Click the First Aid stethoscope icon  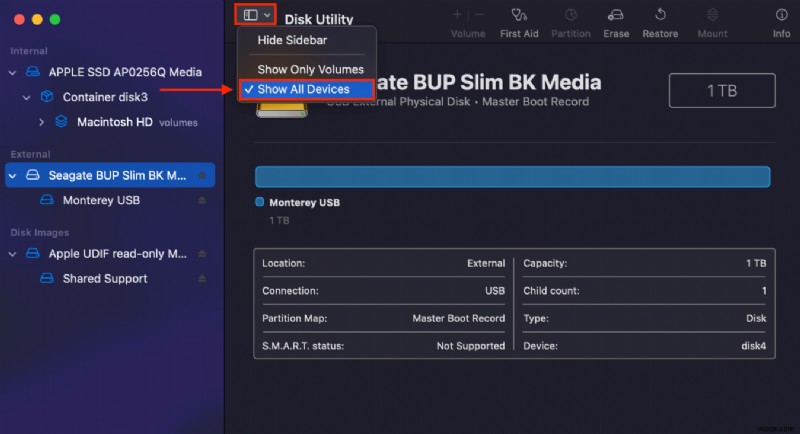pyautogui.click(x=519, y=15)
